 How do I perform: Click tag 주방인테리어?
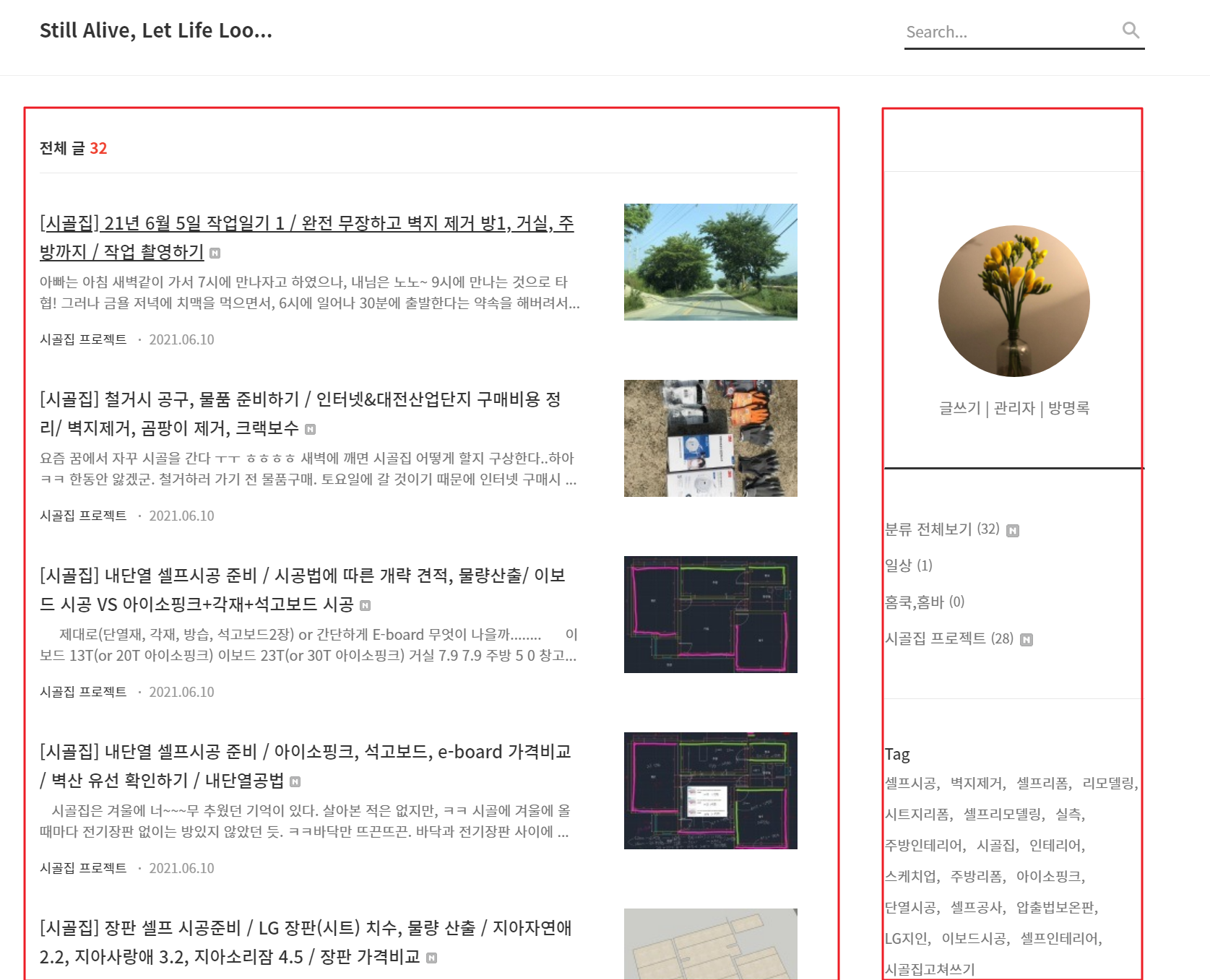pos(924,846)
